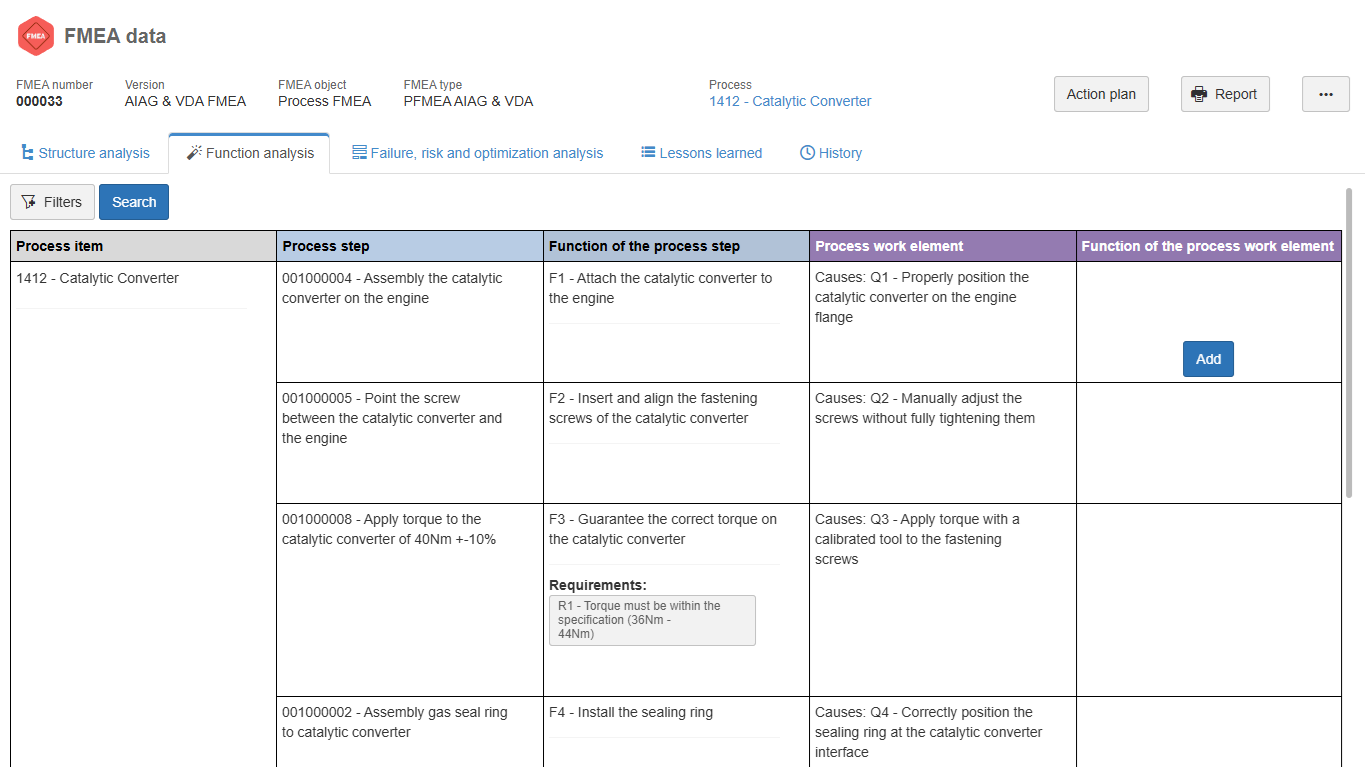Click cause Q1 - Properly position the catalytic converter

(922, 297)
